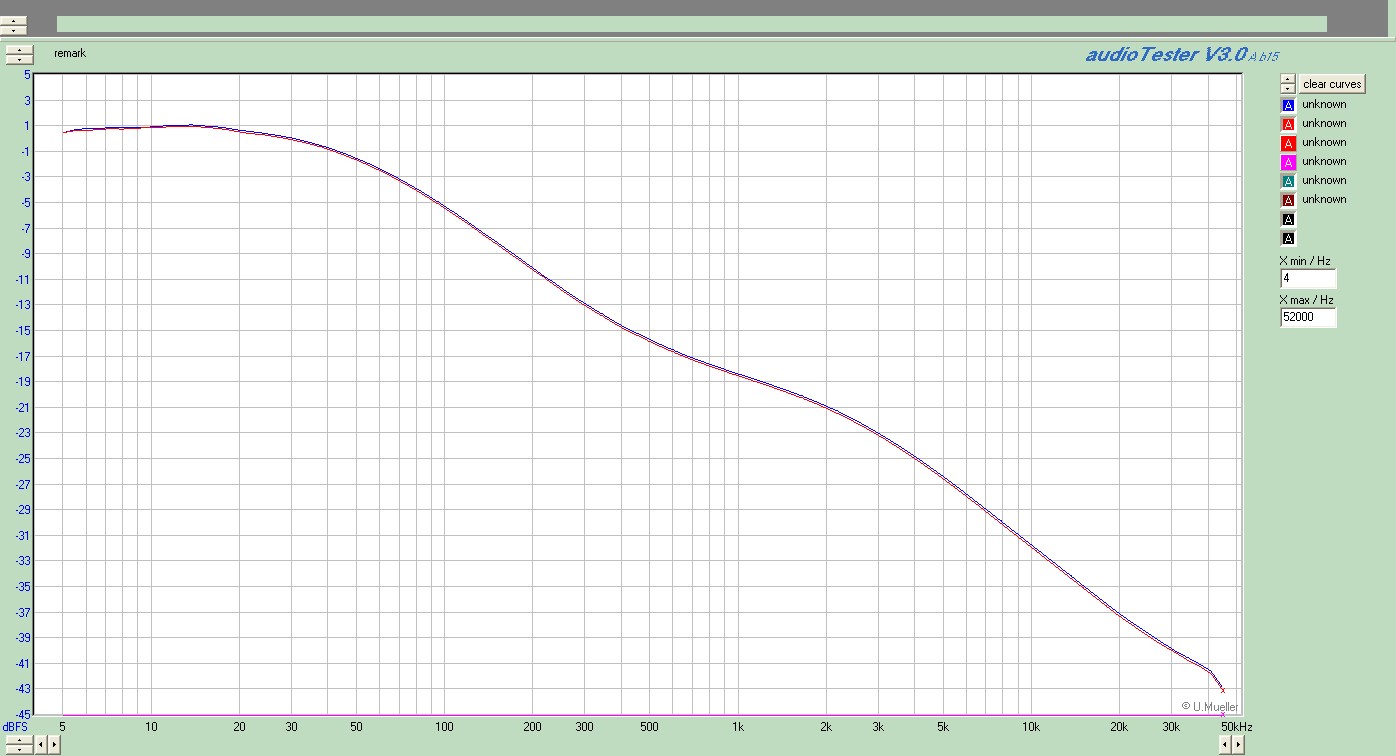Image resolution: width=1396 pixels, height=756 pixels.
Task: Click down arrow beside clear curves
Action: (1288, 89)
